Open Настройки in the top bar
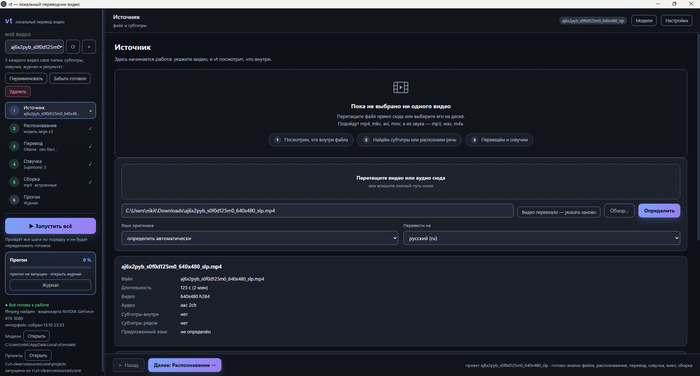The width and height of the screenshot is (700, 376). click(676, 21)
